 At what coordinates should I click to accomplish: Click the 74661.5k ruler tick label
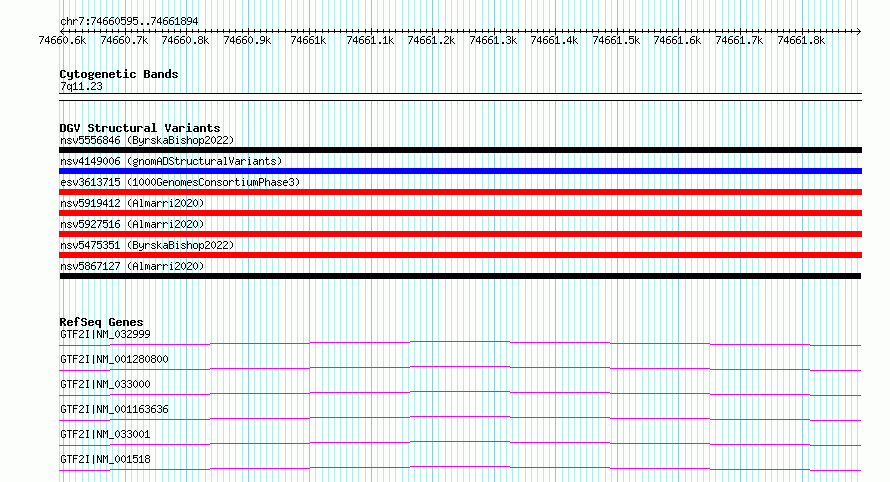[x=616, y=40]
